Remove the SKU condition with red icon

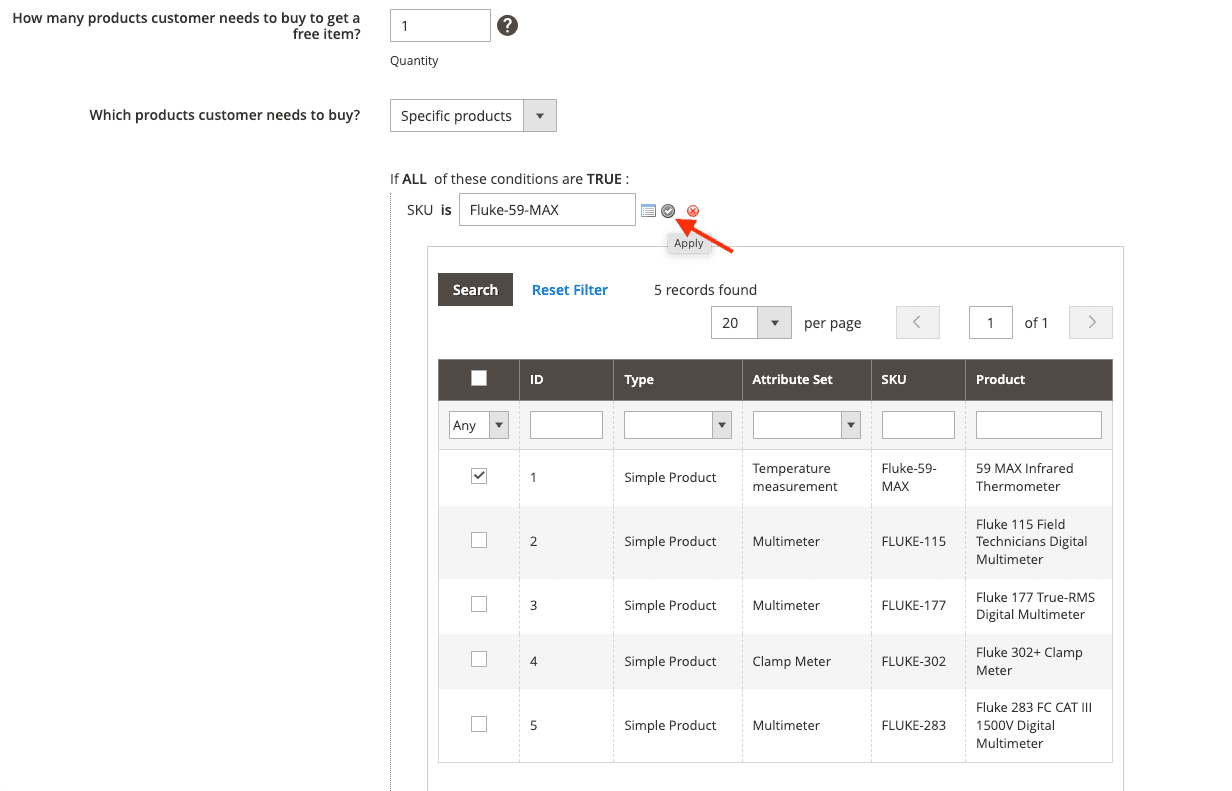(693, 211)
